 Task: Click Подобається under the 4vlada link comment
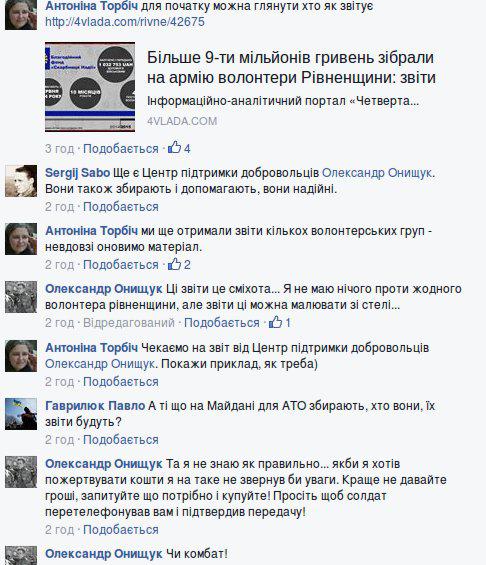[x=121, y=149]
